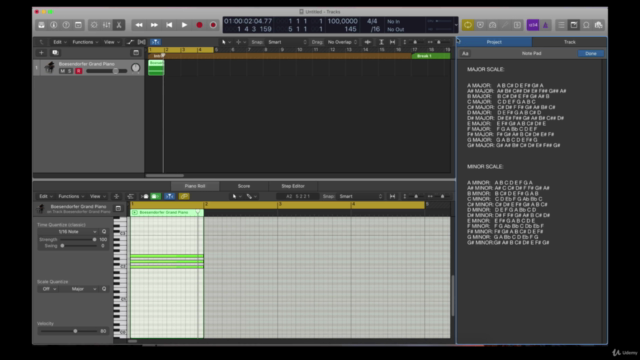Image resolution: width=640 pixels, height=360 pixels.
Task: Toggle Waveform Zoom in the Tracks area
Action: [x=367, y=42]
